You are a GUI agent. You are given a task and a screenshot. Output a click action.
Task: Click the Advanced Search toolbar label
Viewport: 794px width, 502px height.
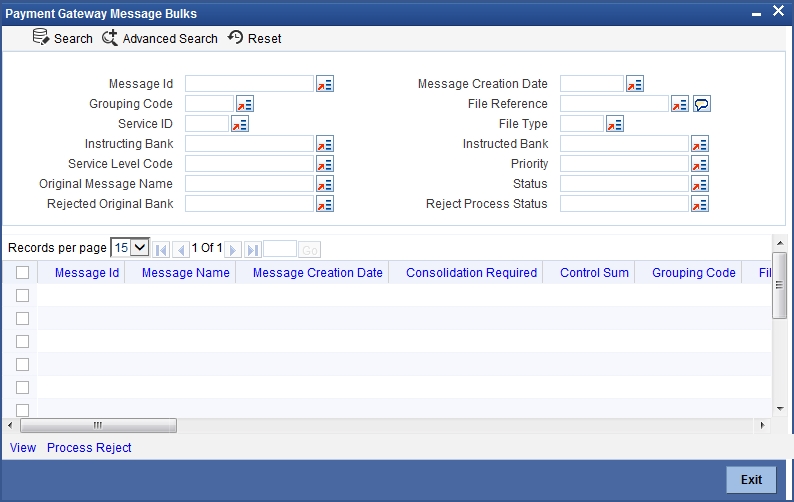click(x=170, y=38)
